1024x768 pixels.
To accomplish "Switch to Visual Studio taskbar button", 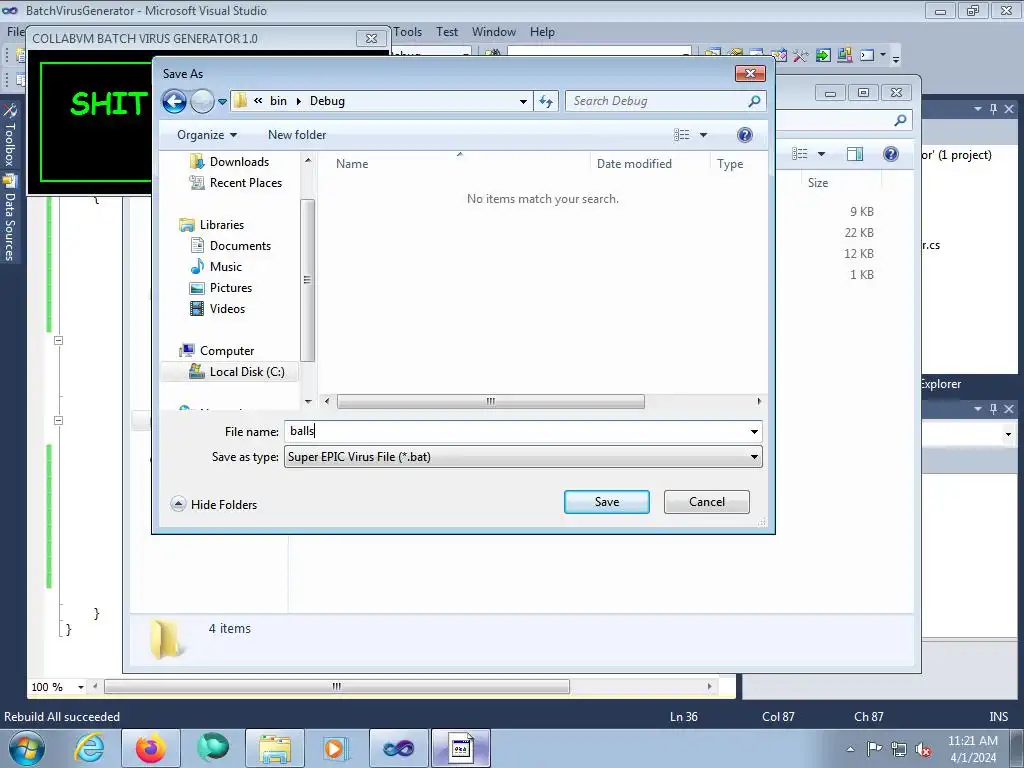I will (398, 748).
